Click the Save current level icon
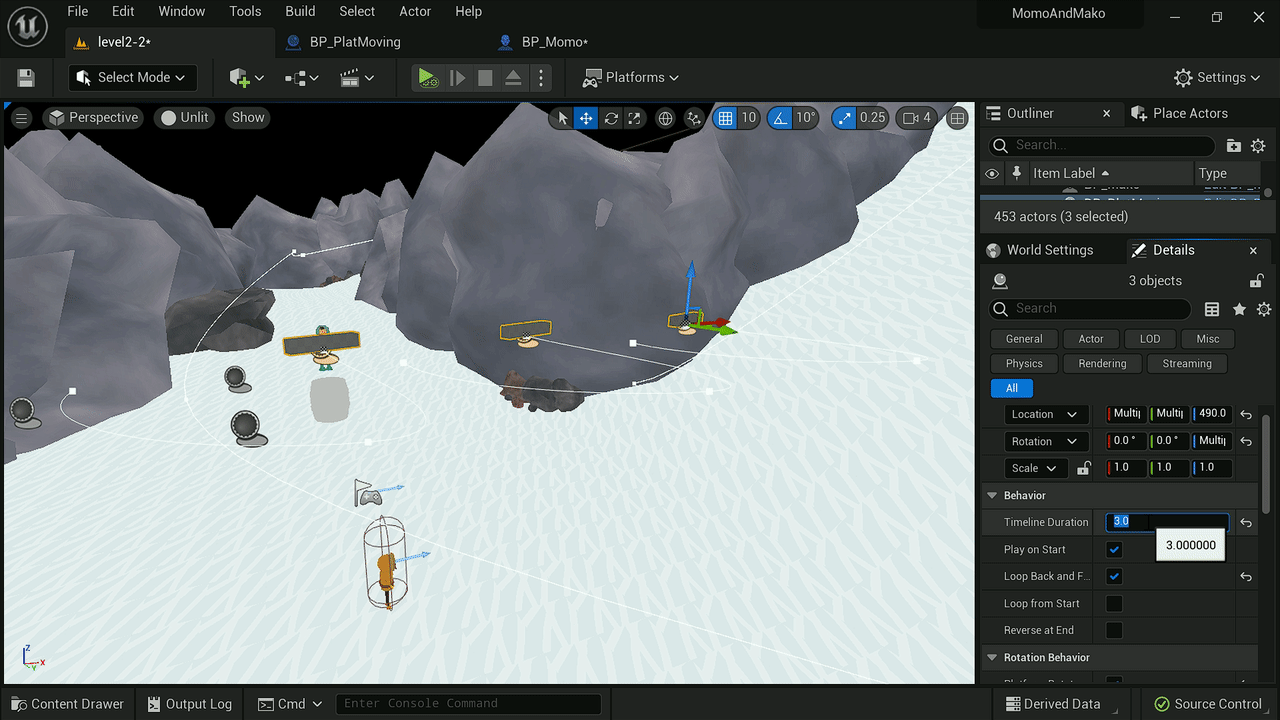This screenshot has height=720, width=1280. point(27,78)
